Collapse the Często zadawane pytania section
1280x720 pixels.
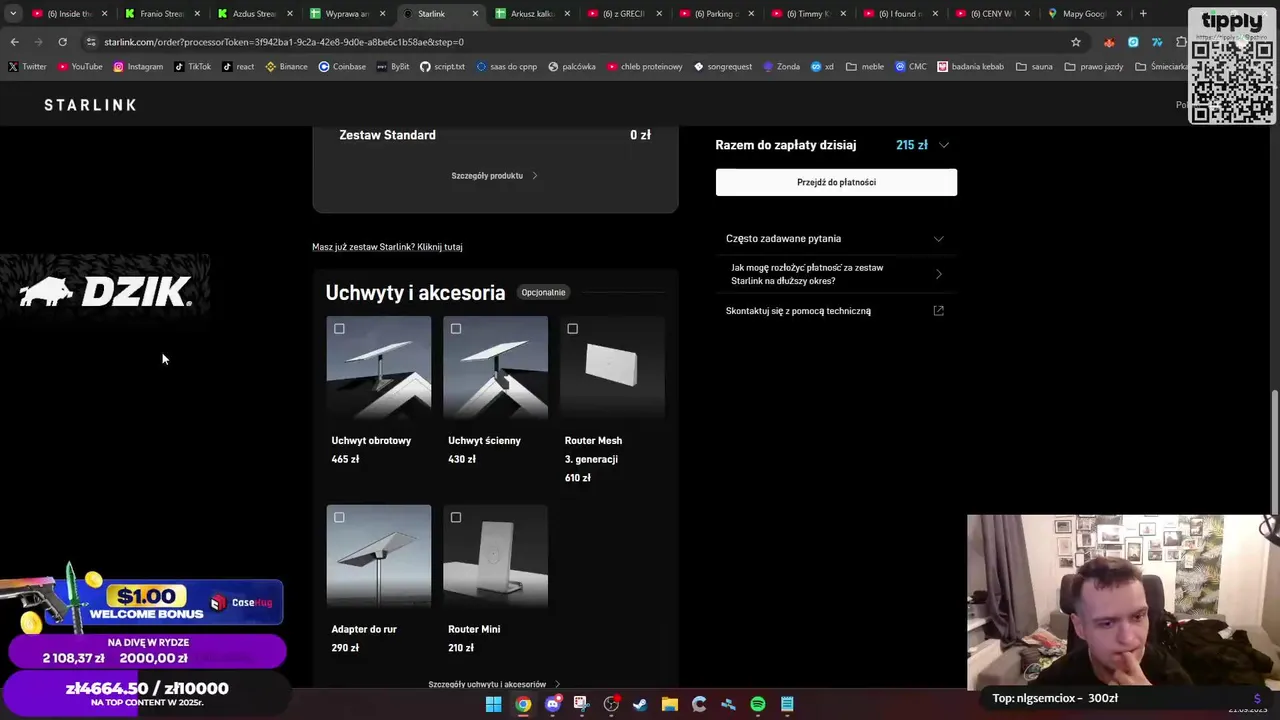click(x=938, y=238)
